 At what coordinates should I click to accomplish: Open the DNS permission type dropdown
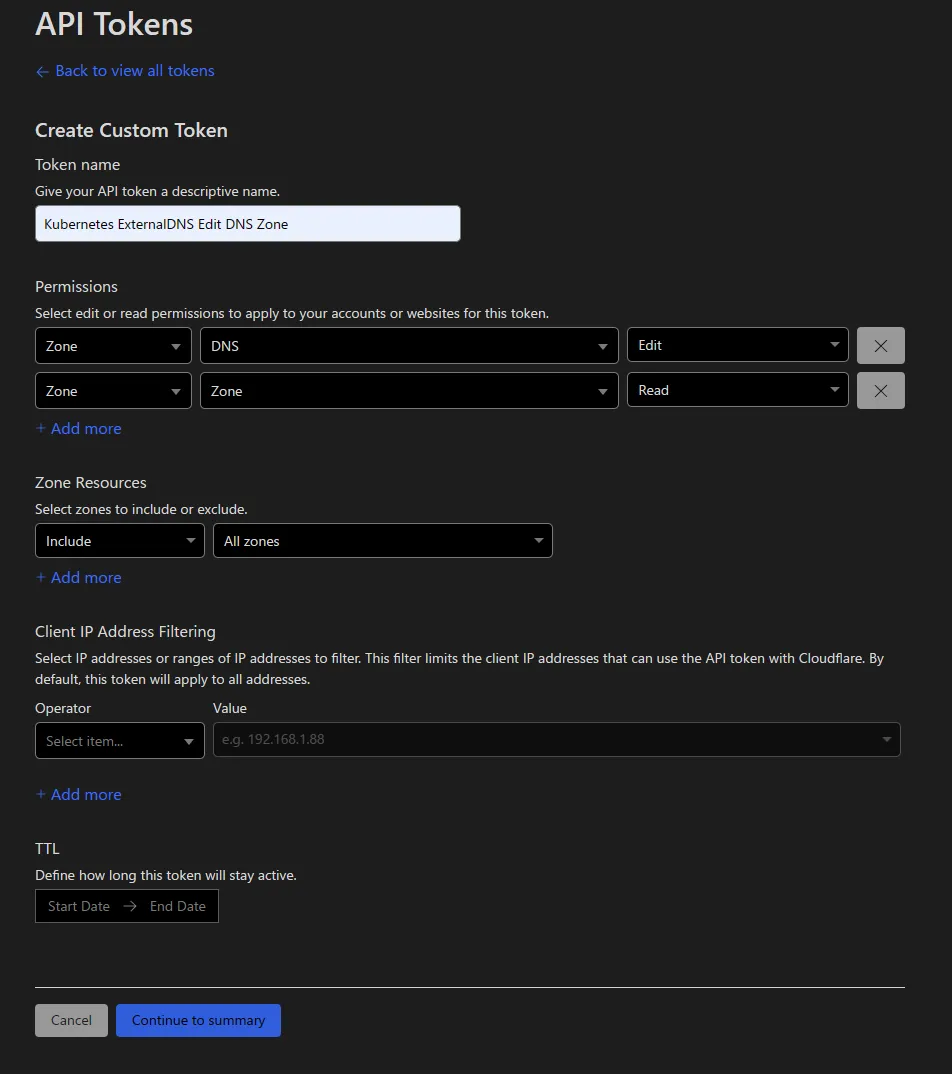coord(408,346)
